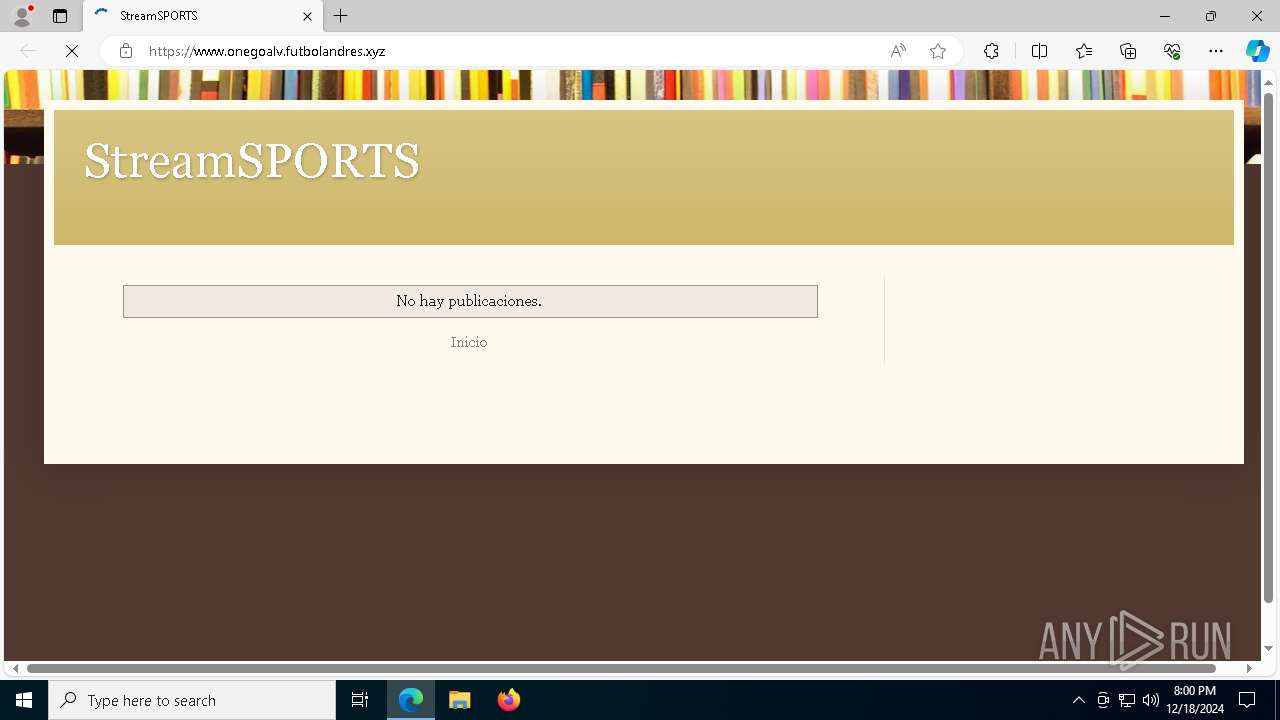Viewport: 1280px width, 720px height.
Task: Open the Extensions puzzle icon
Action: 991,51
